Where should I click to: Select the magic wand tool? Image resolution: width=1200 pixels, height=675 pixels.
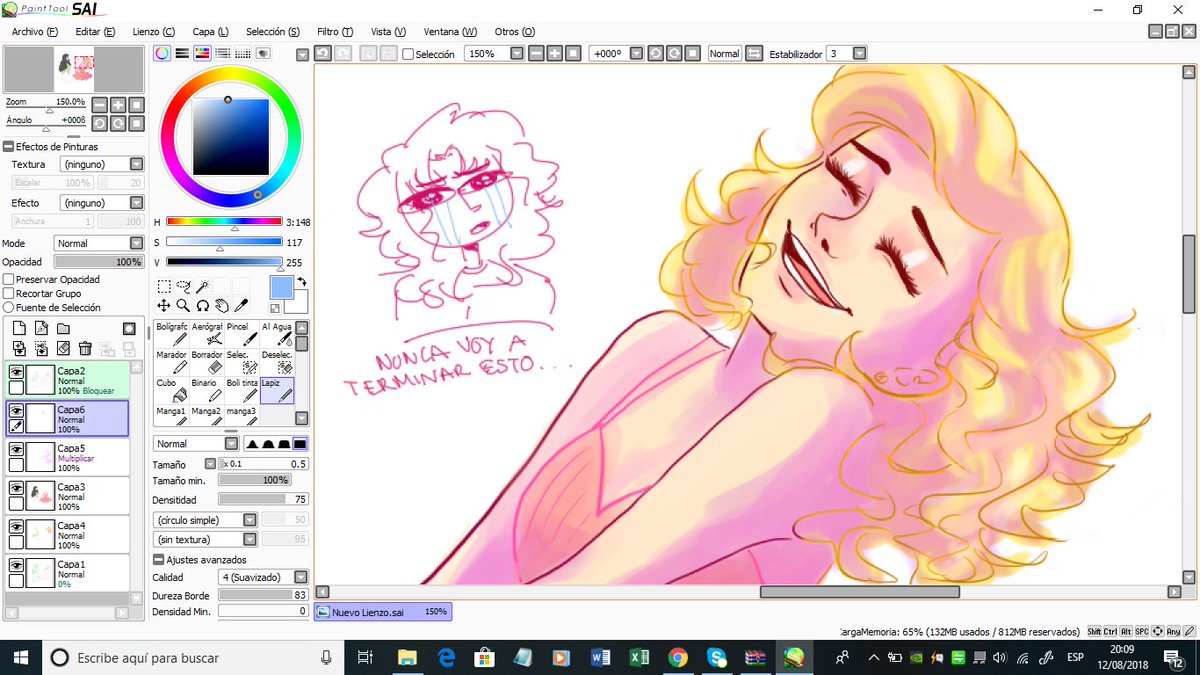point(202,286)
